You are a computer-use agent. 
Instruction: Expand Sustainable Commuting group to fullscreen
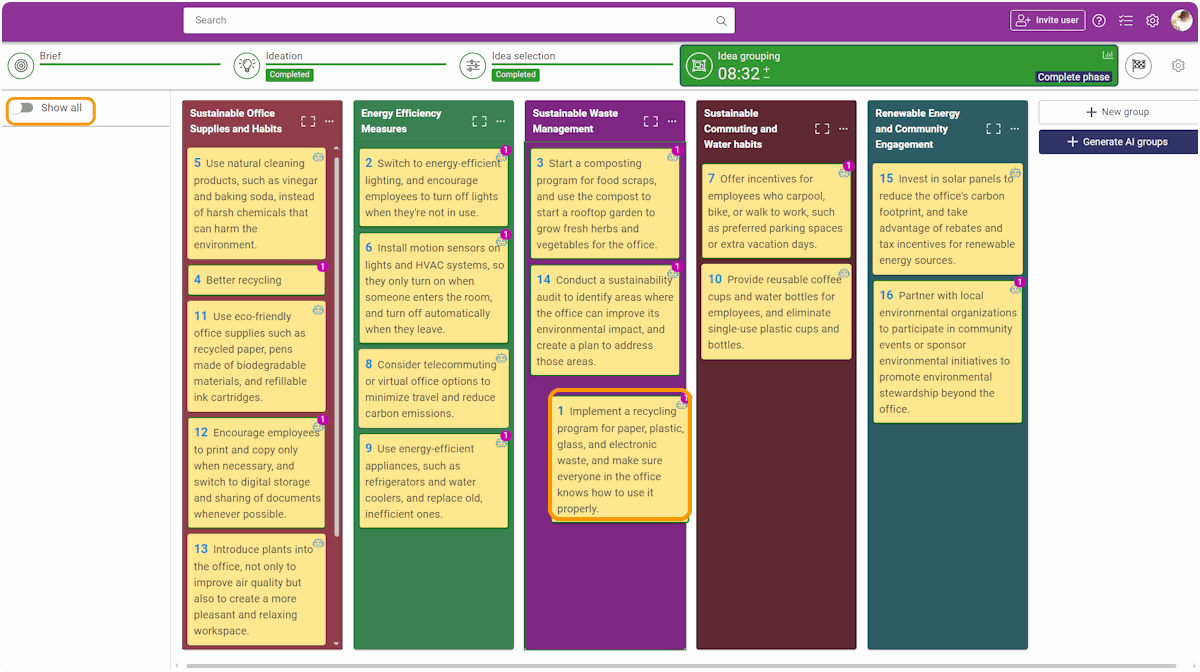(x=822, y=129)
